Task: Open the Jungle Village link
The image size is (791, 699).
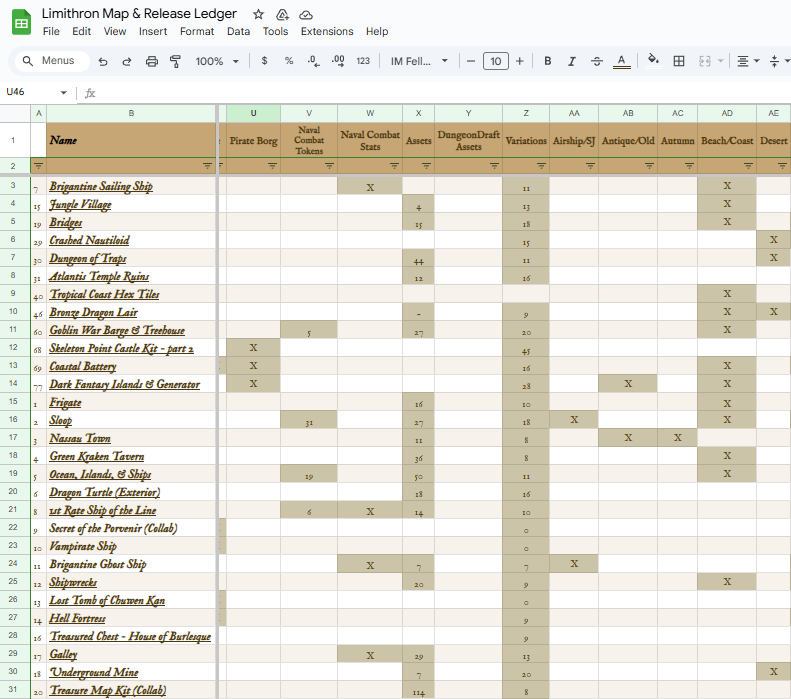Action: [80, 205]
